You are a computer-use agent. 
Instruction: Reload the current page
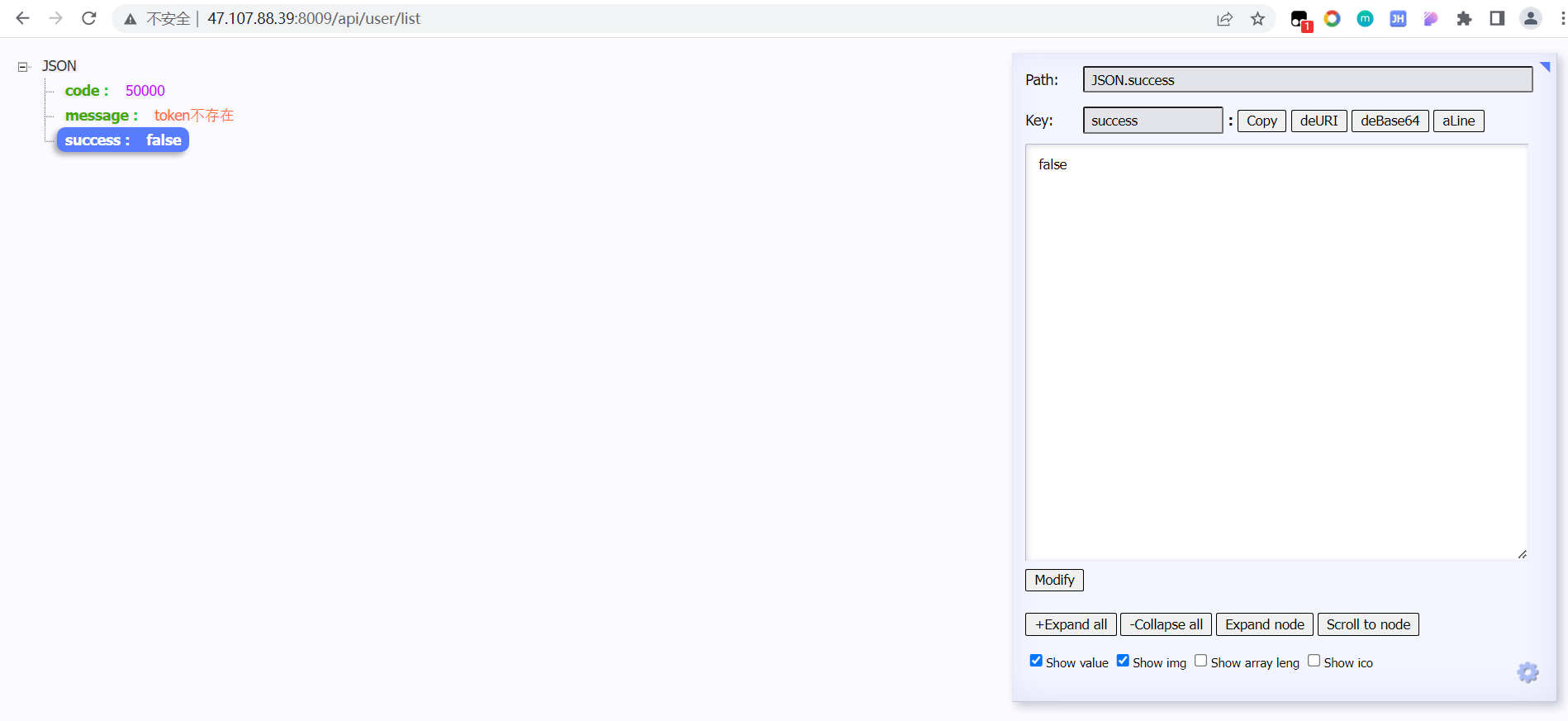[x=89, y=18]
